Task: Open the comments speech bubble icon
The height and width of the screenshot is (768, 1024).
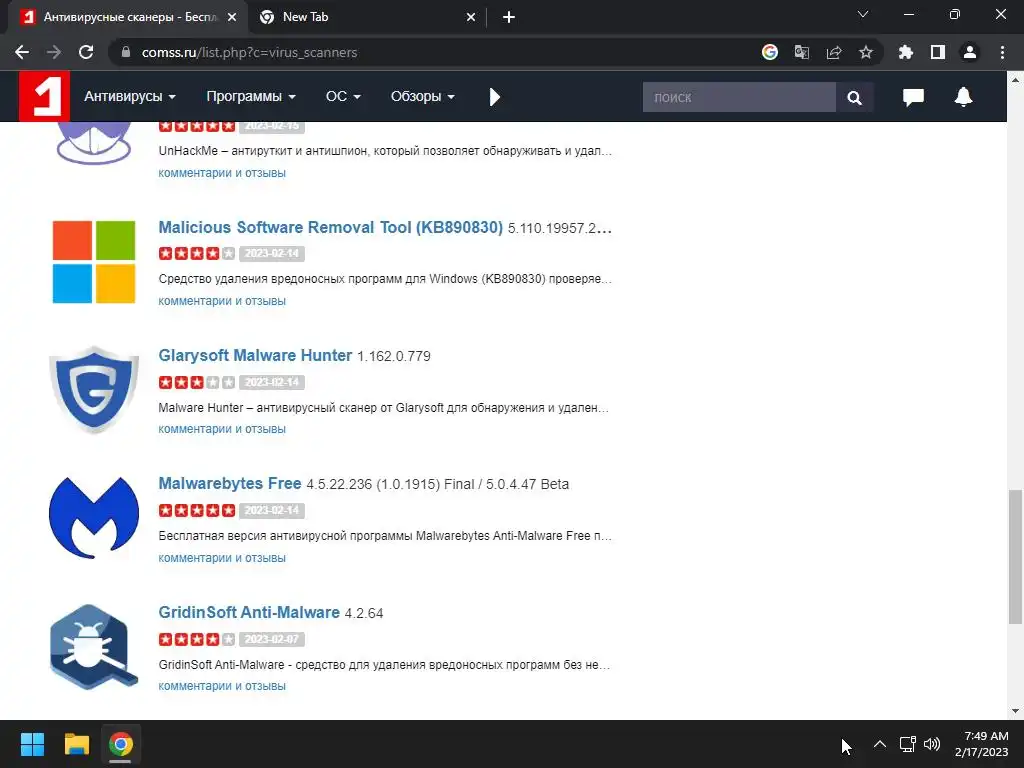Action: (913, 97)
